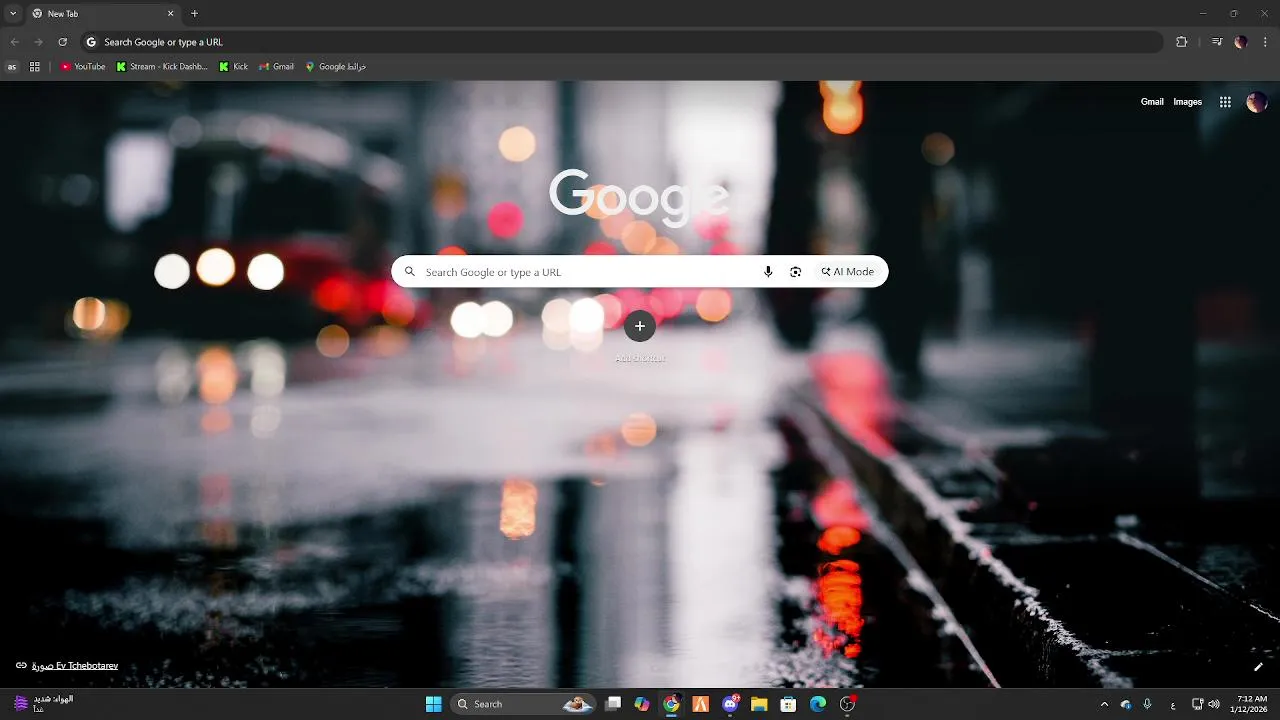Open a new tab with plus button

194,14
